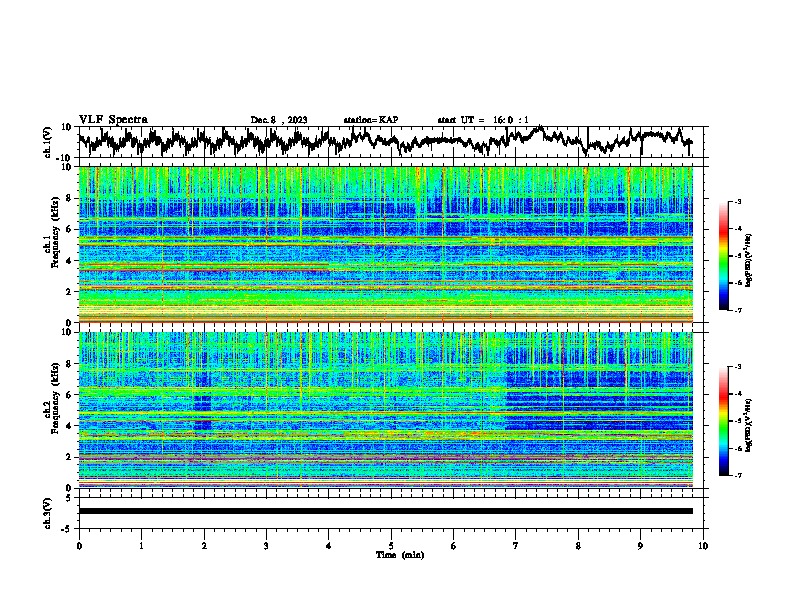
Task: Click the 'Time (min)' axis label
Action: 400,555
